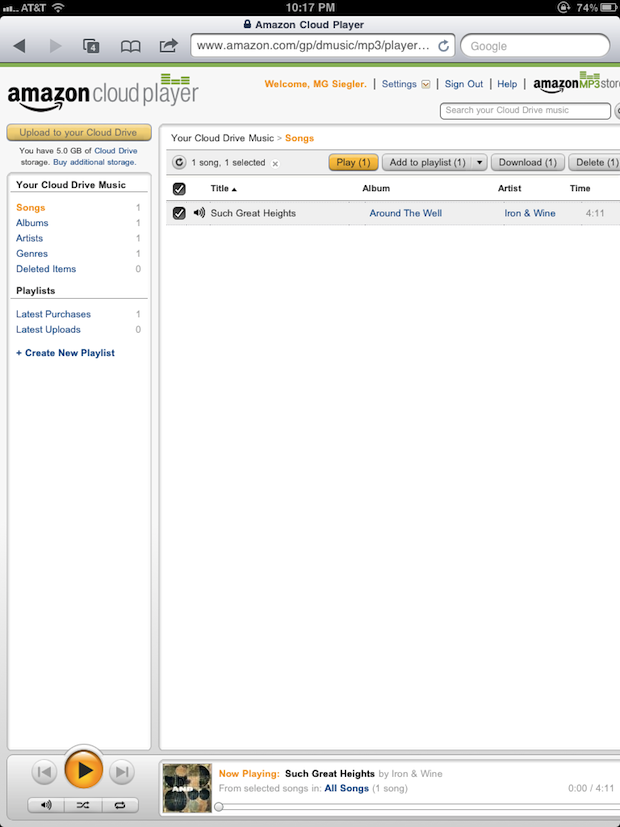Open the Safari bookmarks book icon
The width and height of the screenshot is (620, 827).
click(130, 46)
